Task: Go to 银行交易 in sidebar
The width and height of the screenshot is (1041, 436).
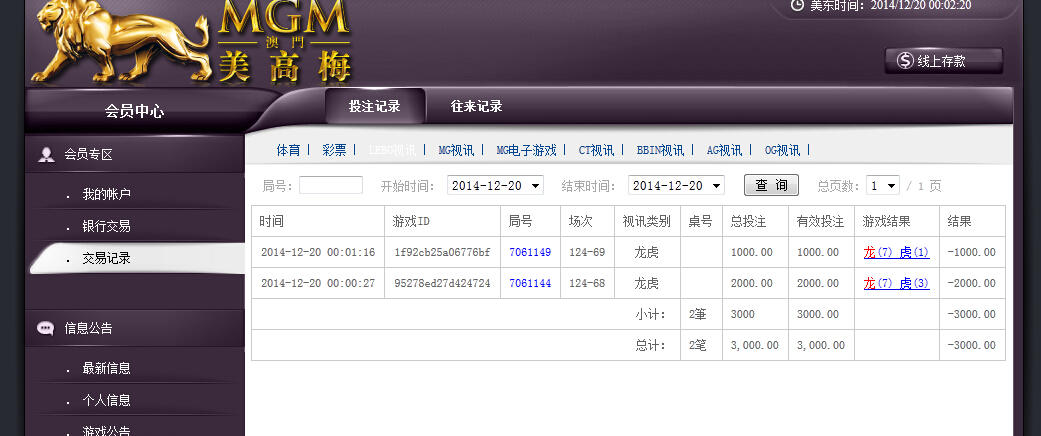Action: tap(106, 226)
